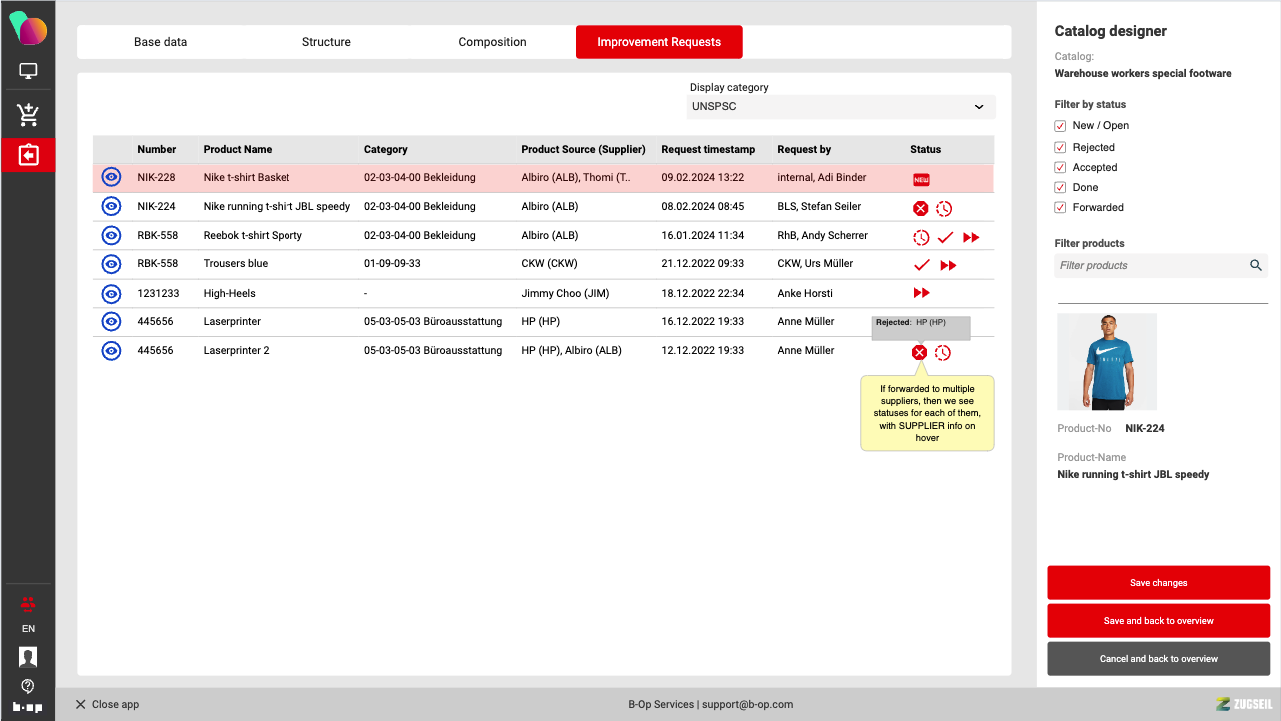Disable the Forwarded status filter
Screen dimensions: 1281x721
pyautogui.click(x=1060, y=208)
